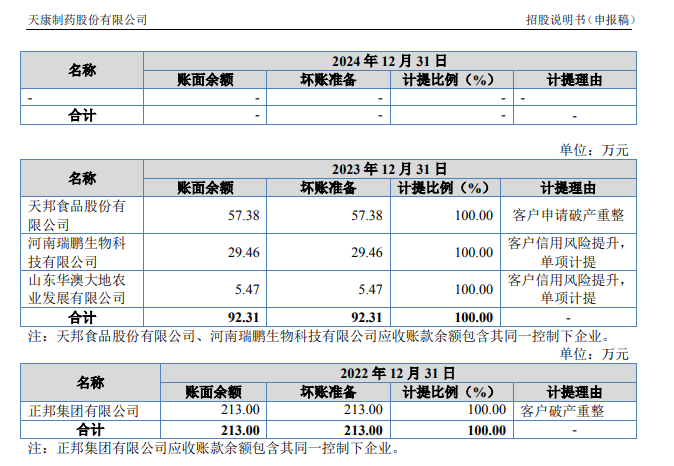Select 计提比例（%） header in the 2023 table
Image resolution: width=674 pixels, height=466 pixels.
(x=444, y=188)
